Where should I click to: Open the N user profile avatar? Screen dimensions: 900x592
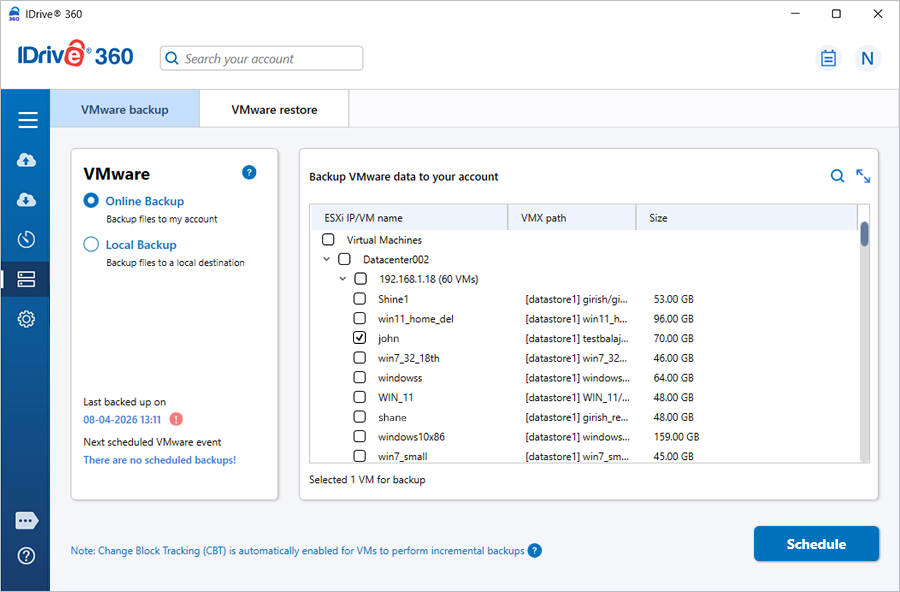pos(867,59)
